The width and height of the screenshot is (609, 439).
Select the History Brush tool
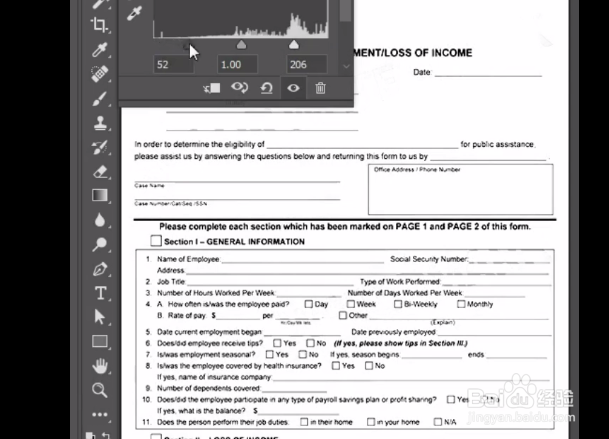(99, 147)
